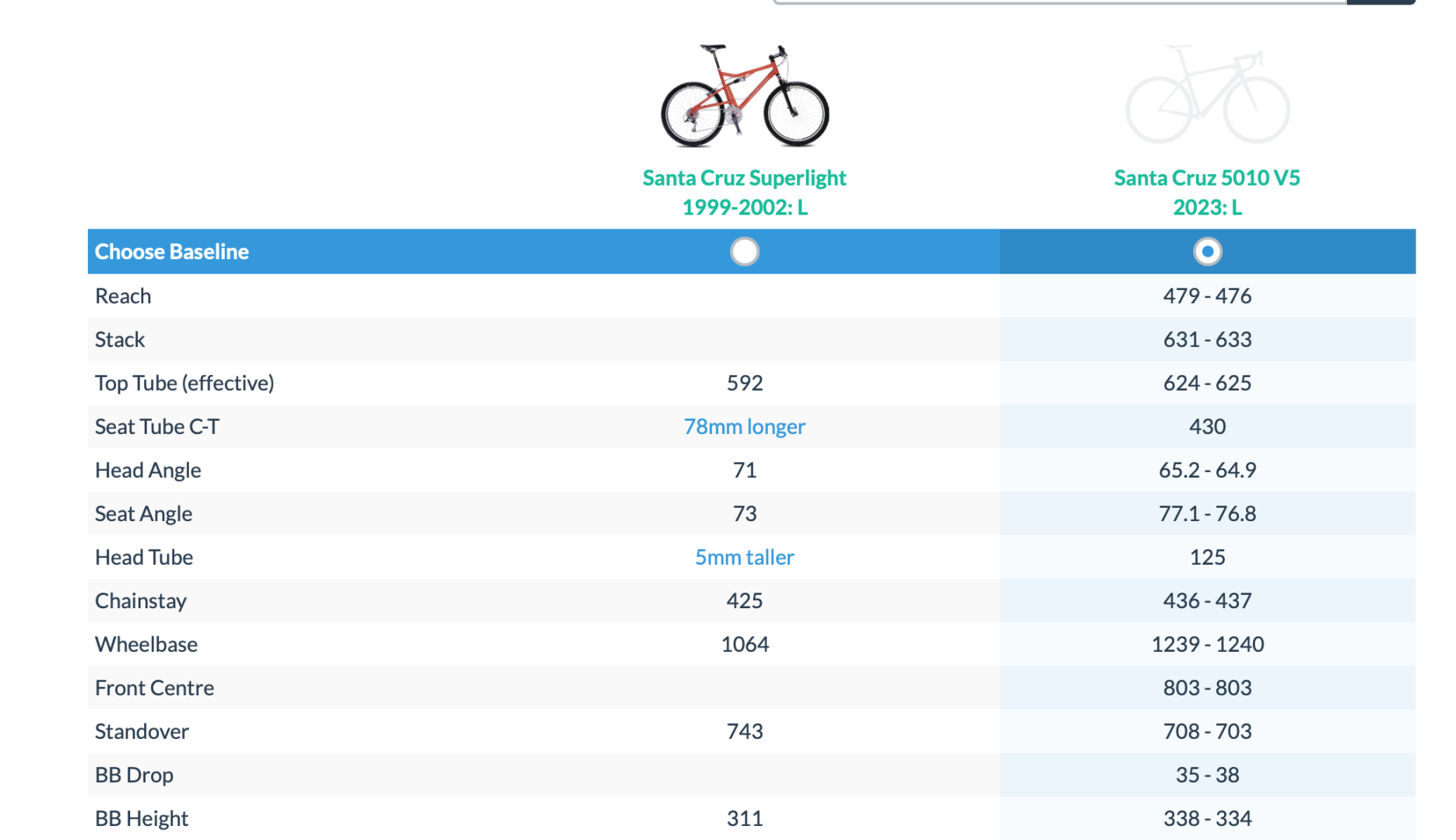This screenshot has height=840, width=1456.
Task: Click the '5mm taller' Head Tube value
Action: (x=744, y=557)
